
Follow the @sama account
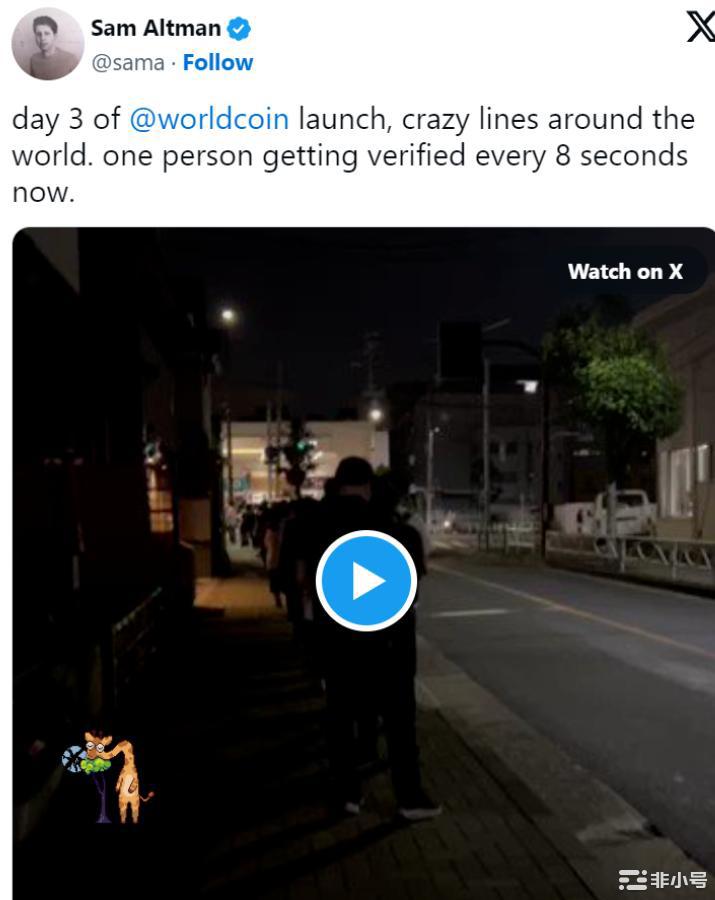[217, 63]
